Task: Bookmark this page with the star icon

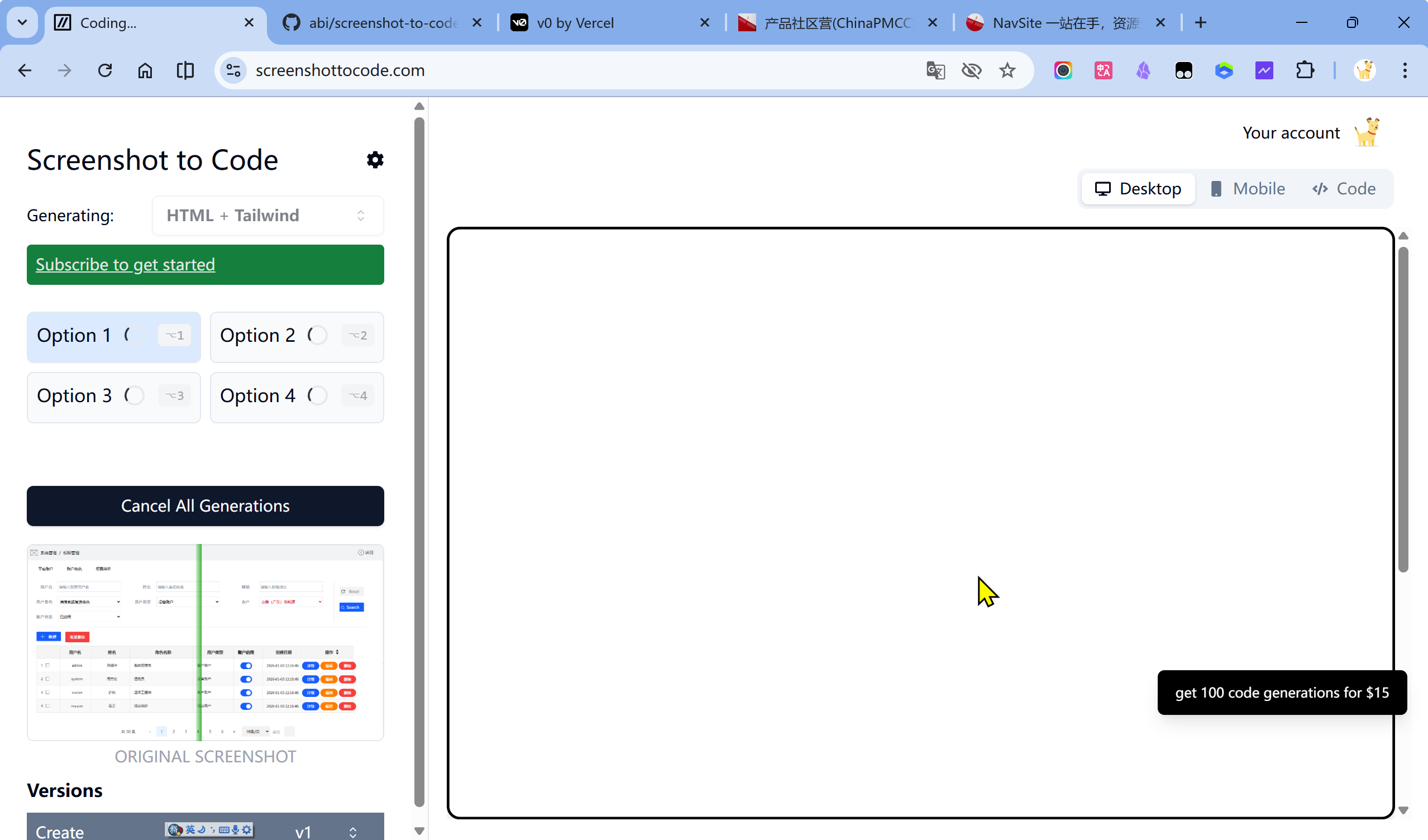Action: pos(1007,70)
